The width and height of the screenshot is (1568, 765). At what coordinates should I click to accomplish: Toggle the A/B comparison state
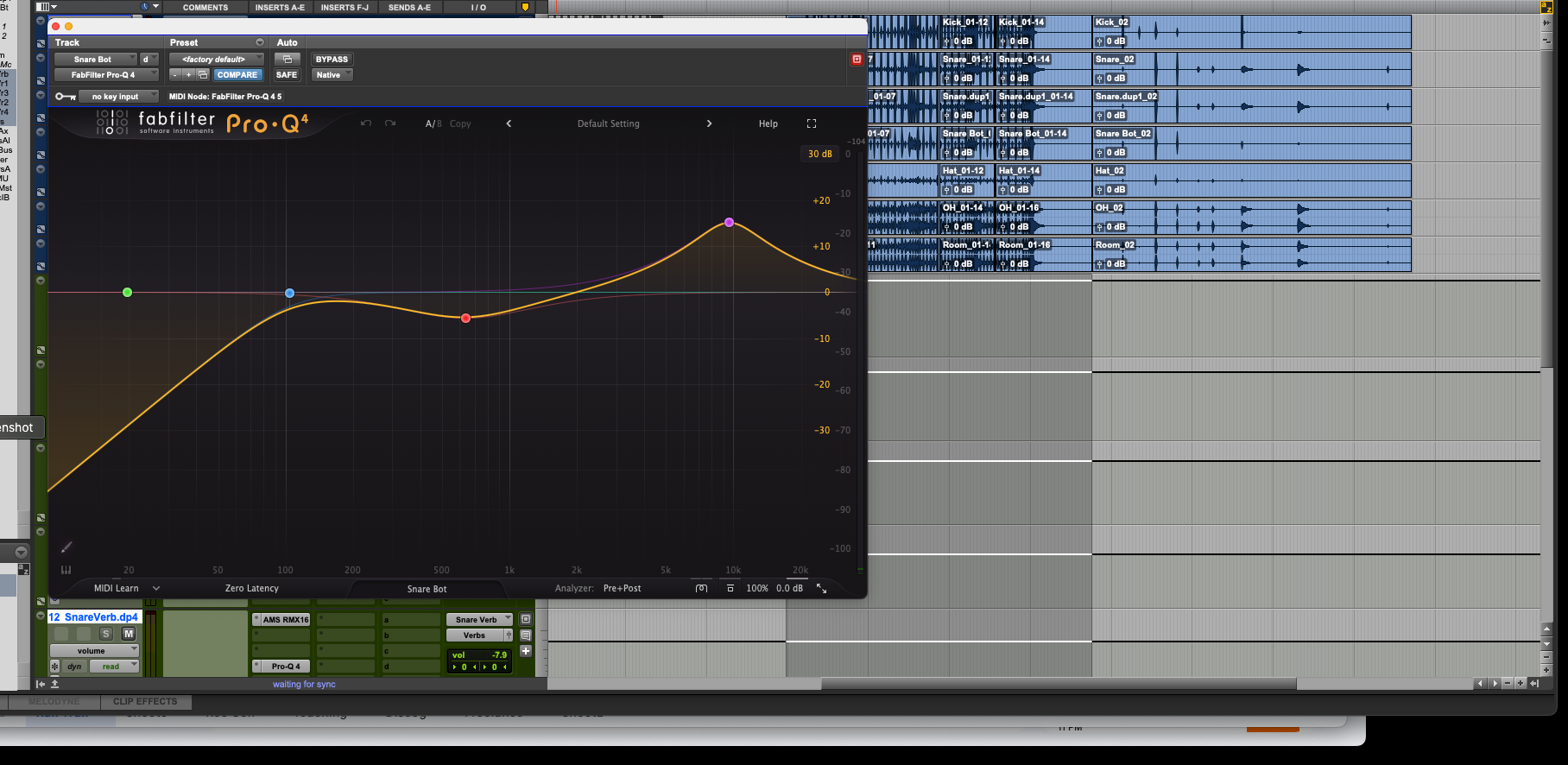(x=433, y=123)
